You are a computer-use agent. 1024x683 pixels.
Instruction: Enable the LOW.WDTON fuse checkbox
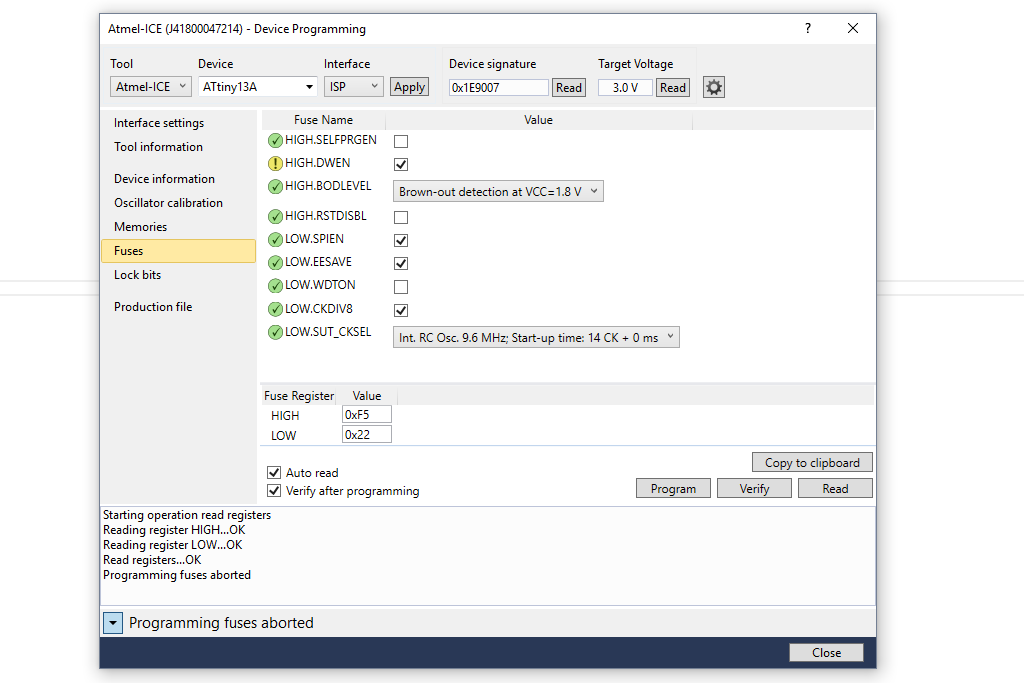click(x=401, y=287)
